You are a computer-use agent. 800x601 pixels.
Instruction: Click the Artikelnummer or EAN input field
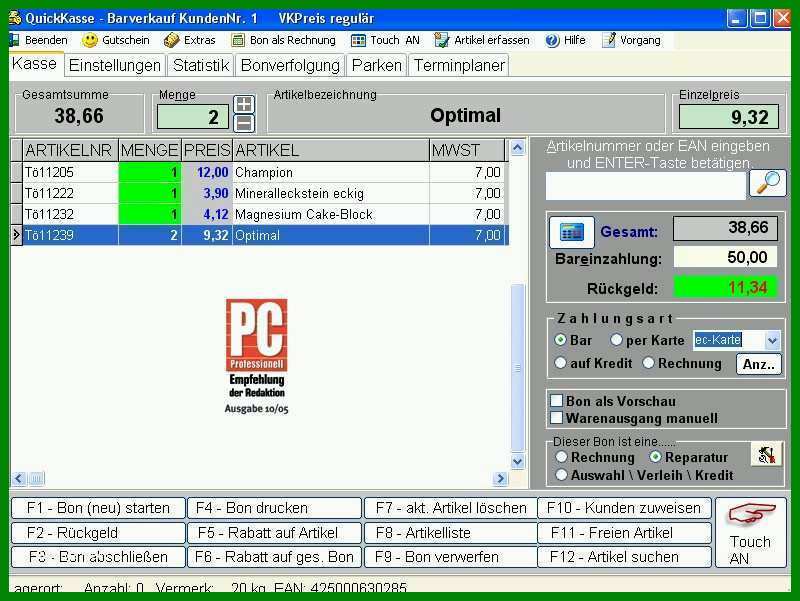pos(645,186)
